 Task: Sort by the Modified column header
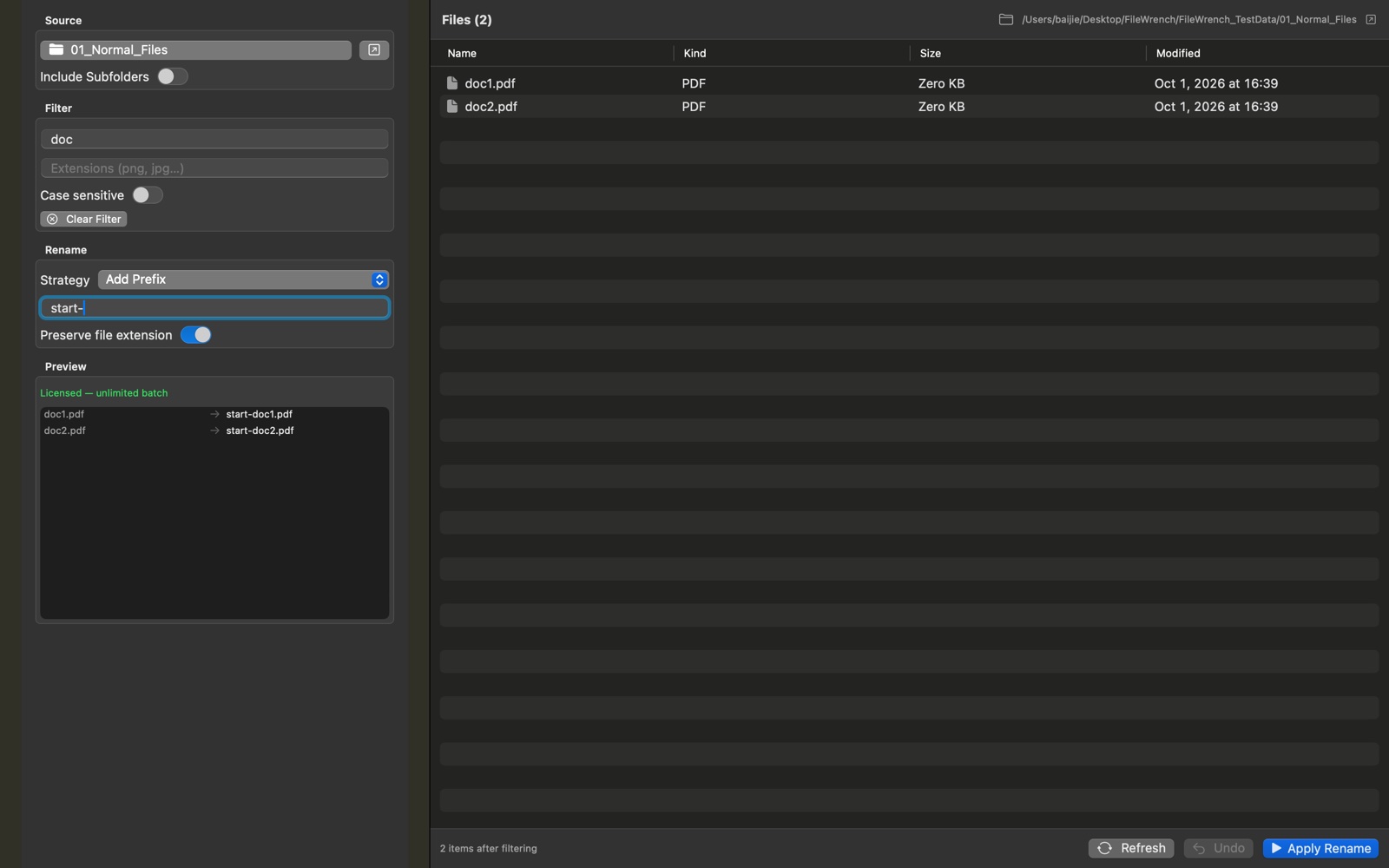click(x=1178, y=53)
